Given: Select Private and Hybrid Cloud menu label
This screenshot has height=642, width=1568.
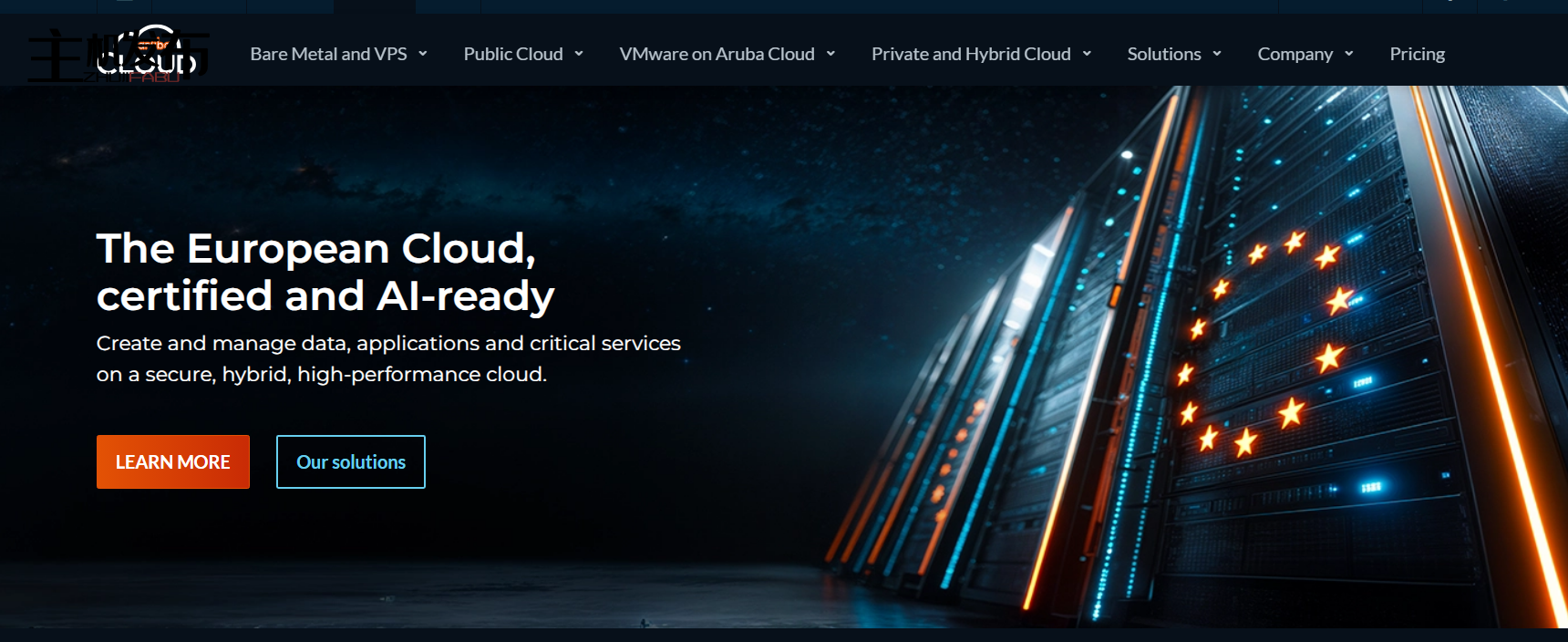Looking at the screenshot, I should (x=971, y=54).
